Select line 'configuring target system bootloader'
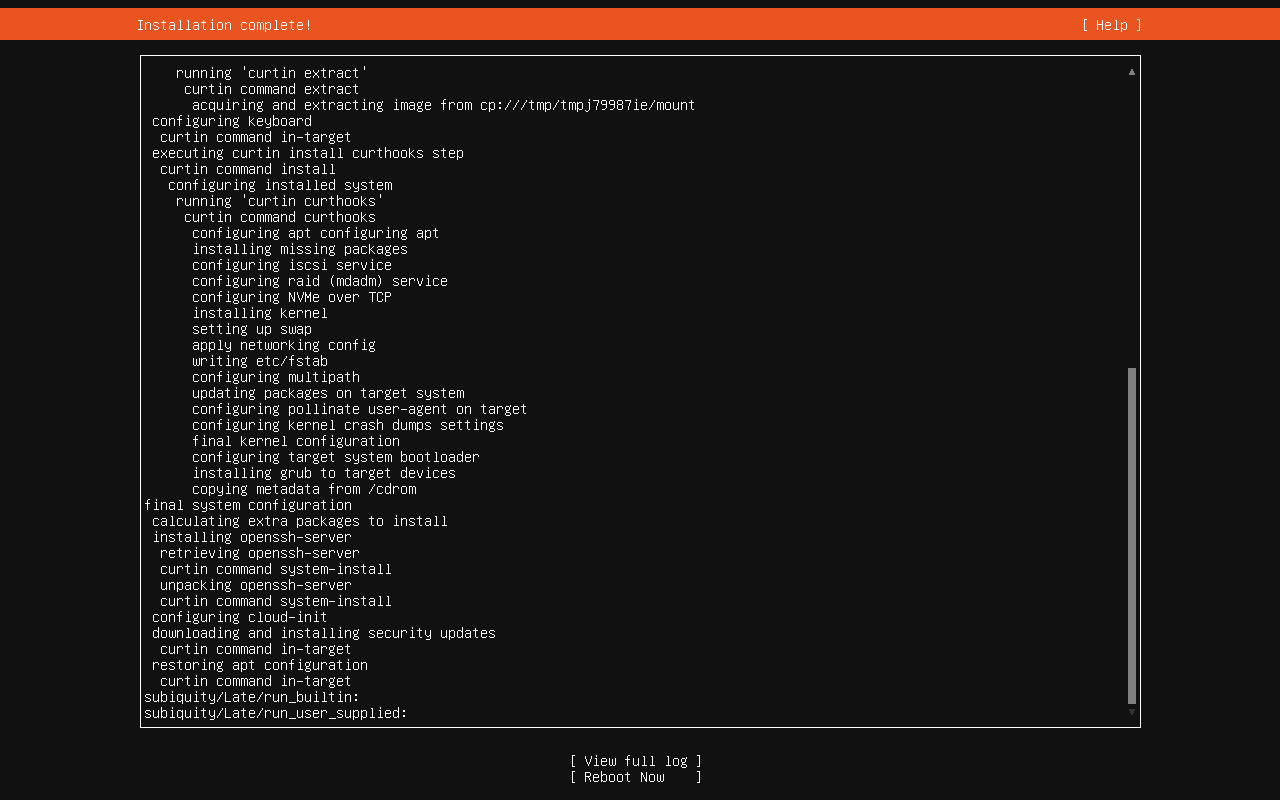This screenshot has width=1280, height=800. 336,457
